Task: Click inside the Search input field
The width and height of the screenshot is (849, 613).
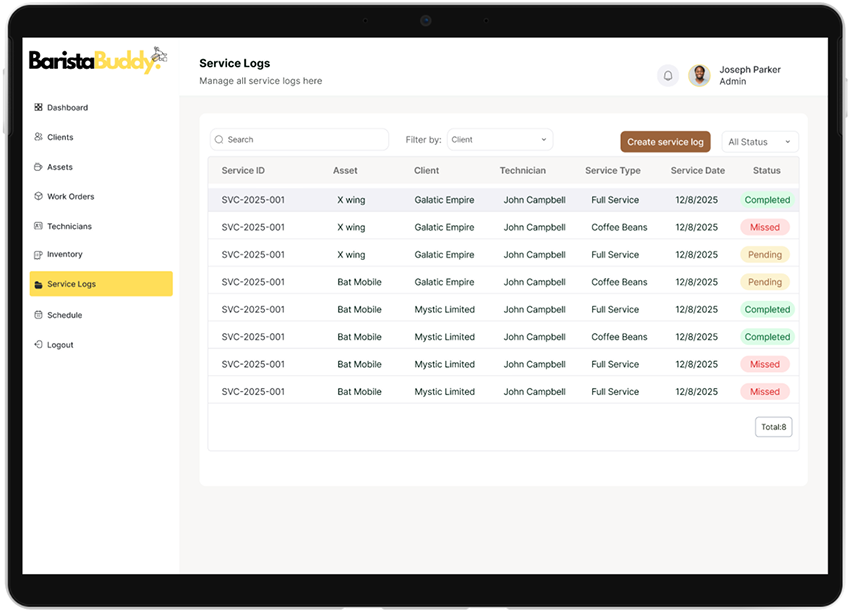Action: pyautogui.click(x=300, y=139)
